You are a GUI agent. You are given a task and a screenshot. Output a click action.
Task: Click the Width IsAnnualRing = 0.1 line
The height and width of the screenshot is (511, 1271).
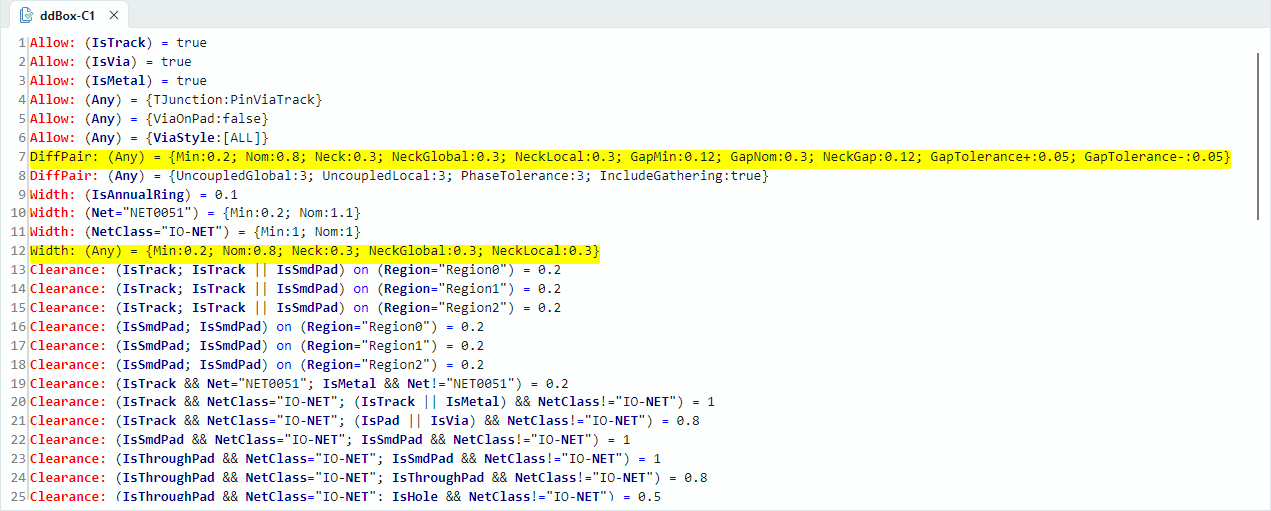(x=134, y=195)
